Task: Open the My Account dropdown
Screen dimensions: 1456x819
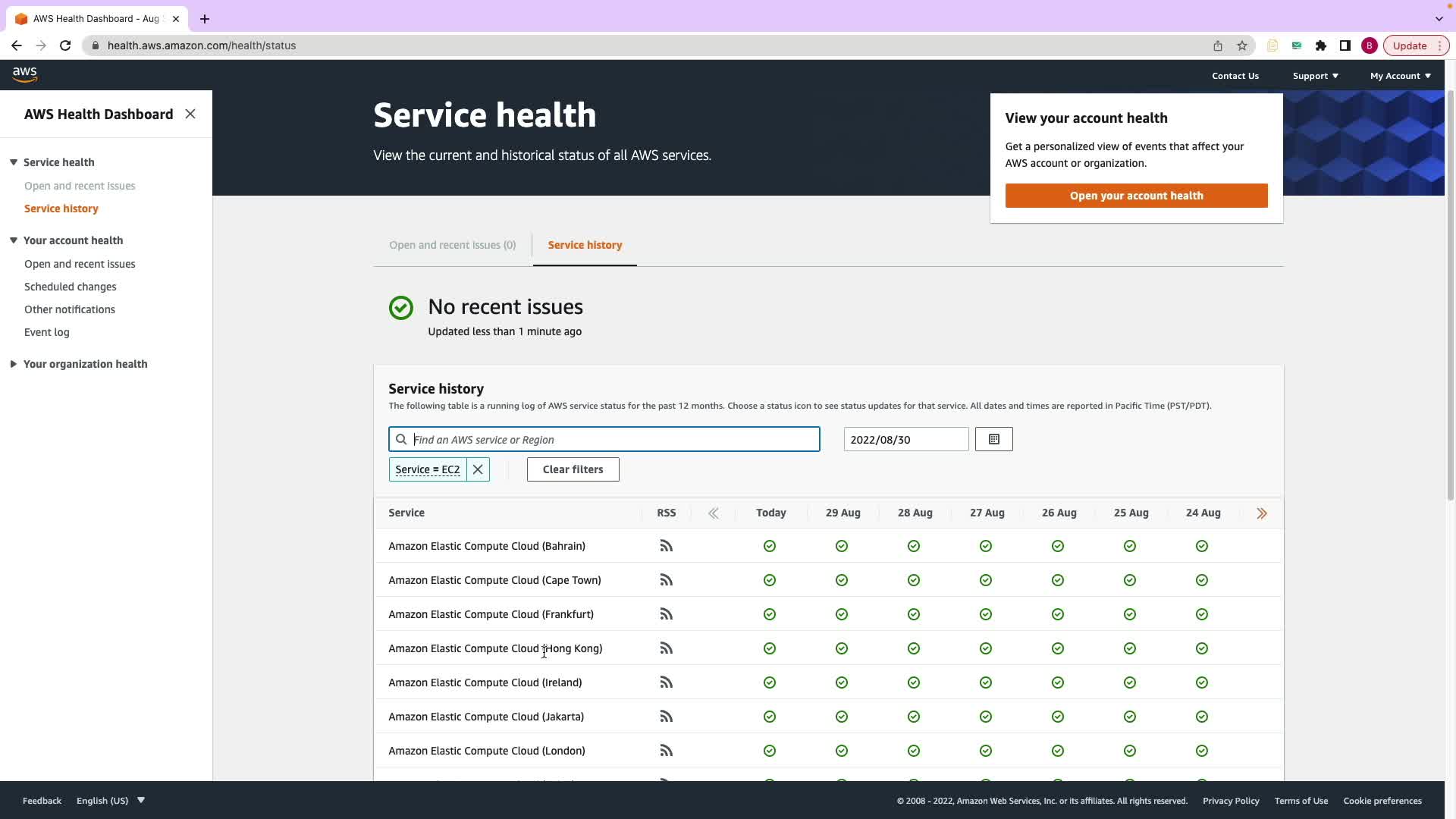Action: [x=1400, y=76]
